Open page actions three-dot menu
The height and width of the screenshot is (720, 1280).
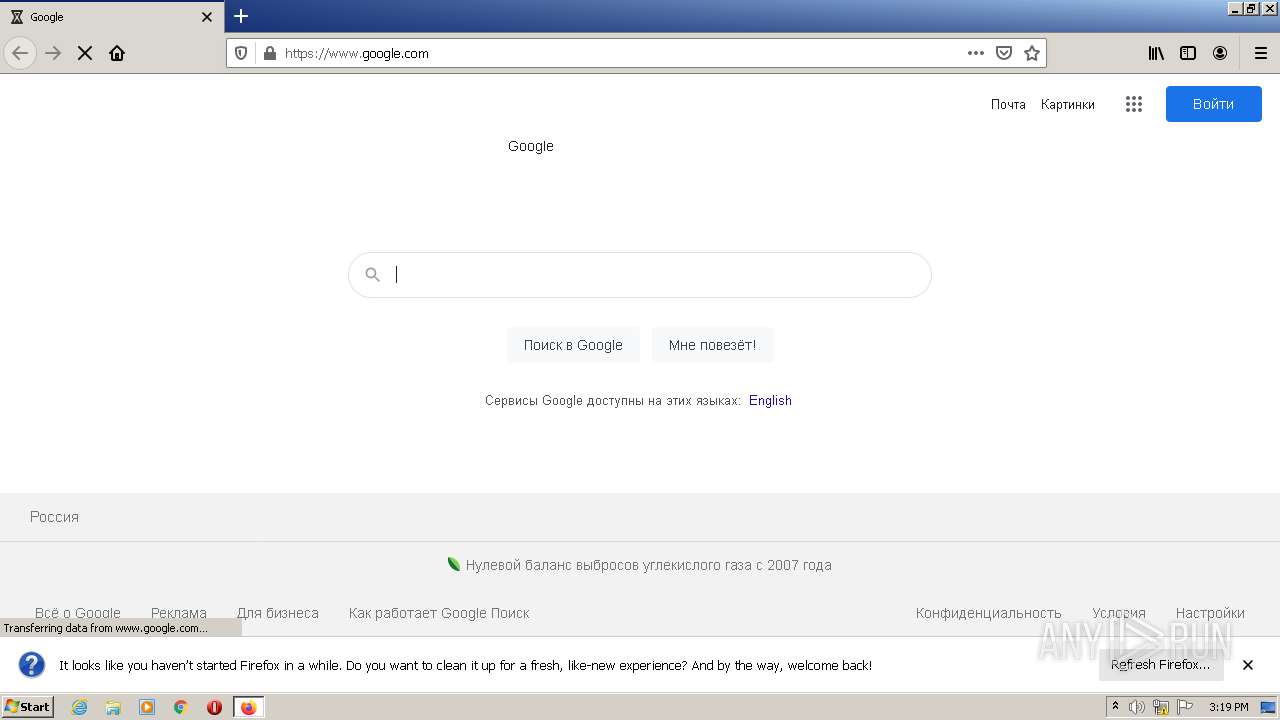tap(976, 53)
